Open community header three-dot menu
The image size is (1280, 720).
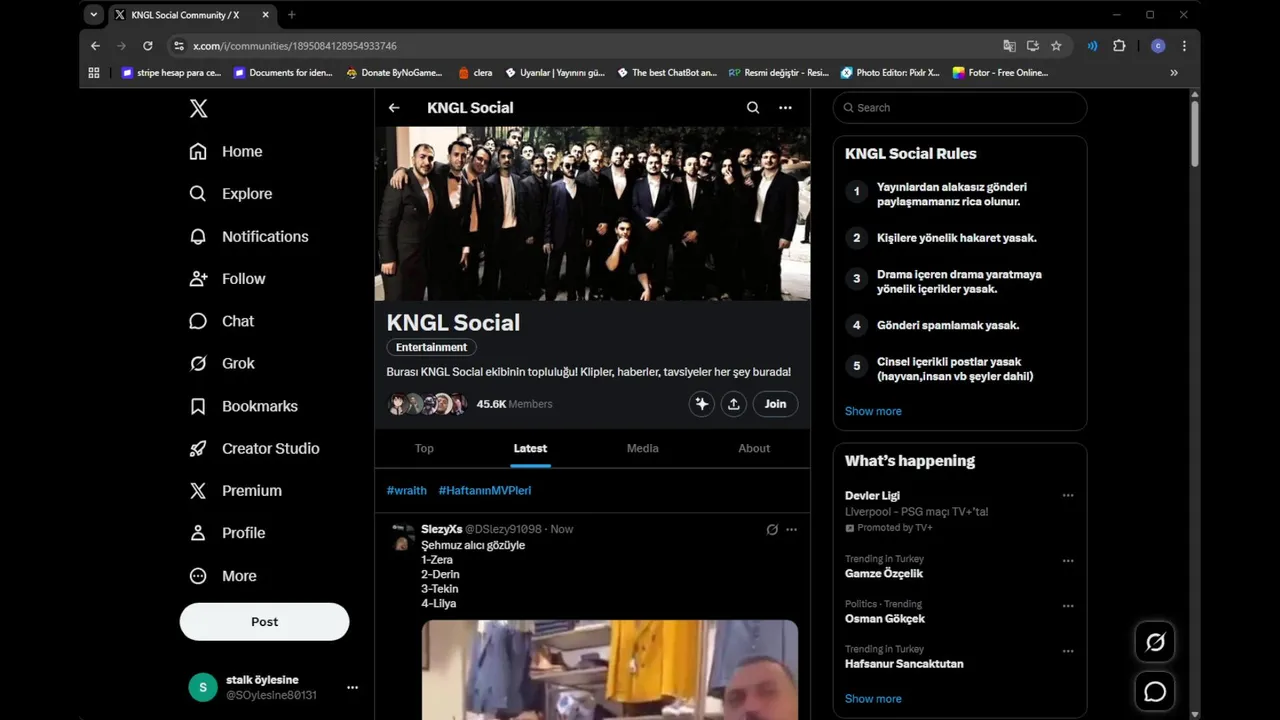point(785,108)
